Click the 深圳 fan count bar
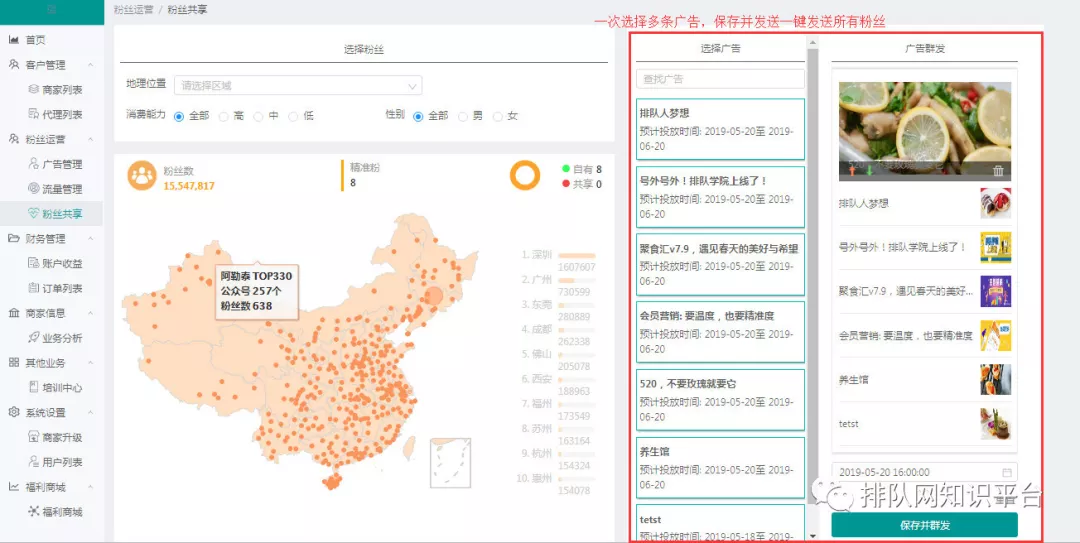The image size is (1080, 543). coord(576,255)
